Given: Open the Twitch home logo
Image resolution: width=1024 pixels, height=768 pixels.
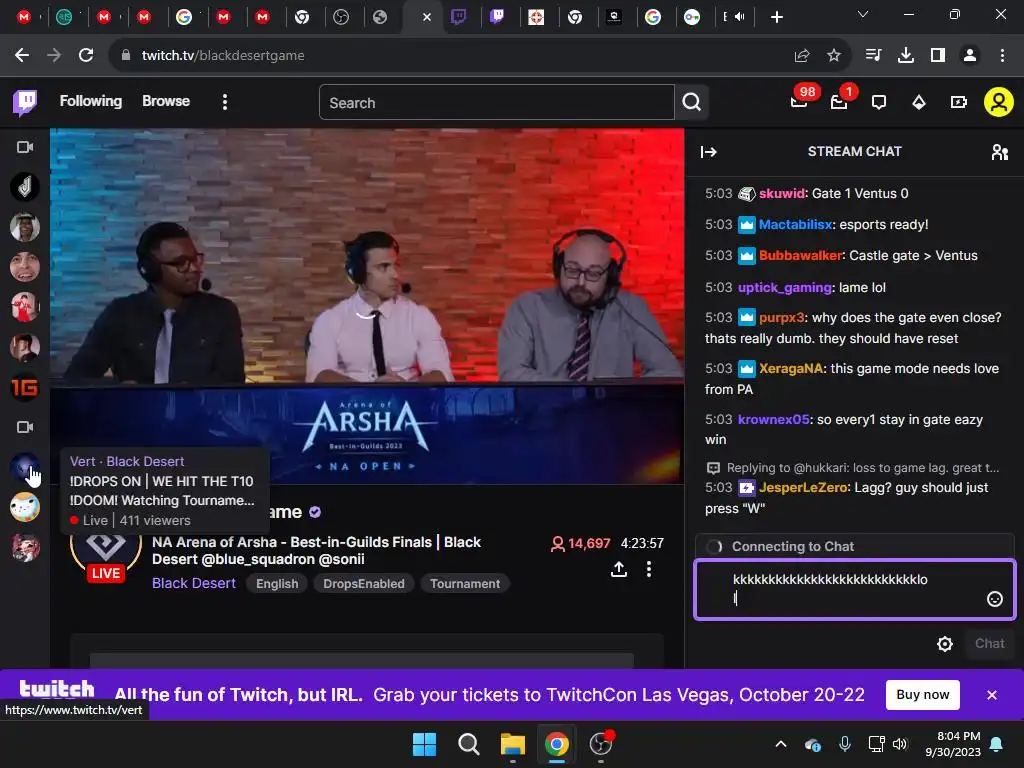Looking at the screenshot, I should [25, 103].
